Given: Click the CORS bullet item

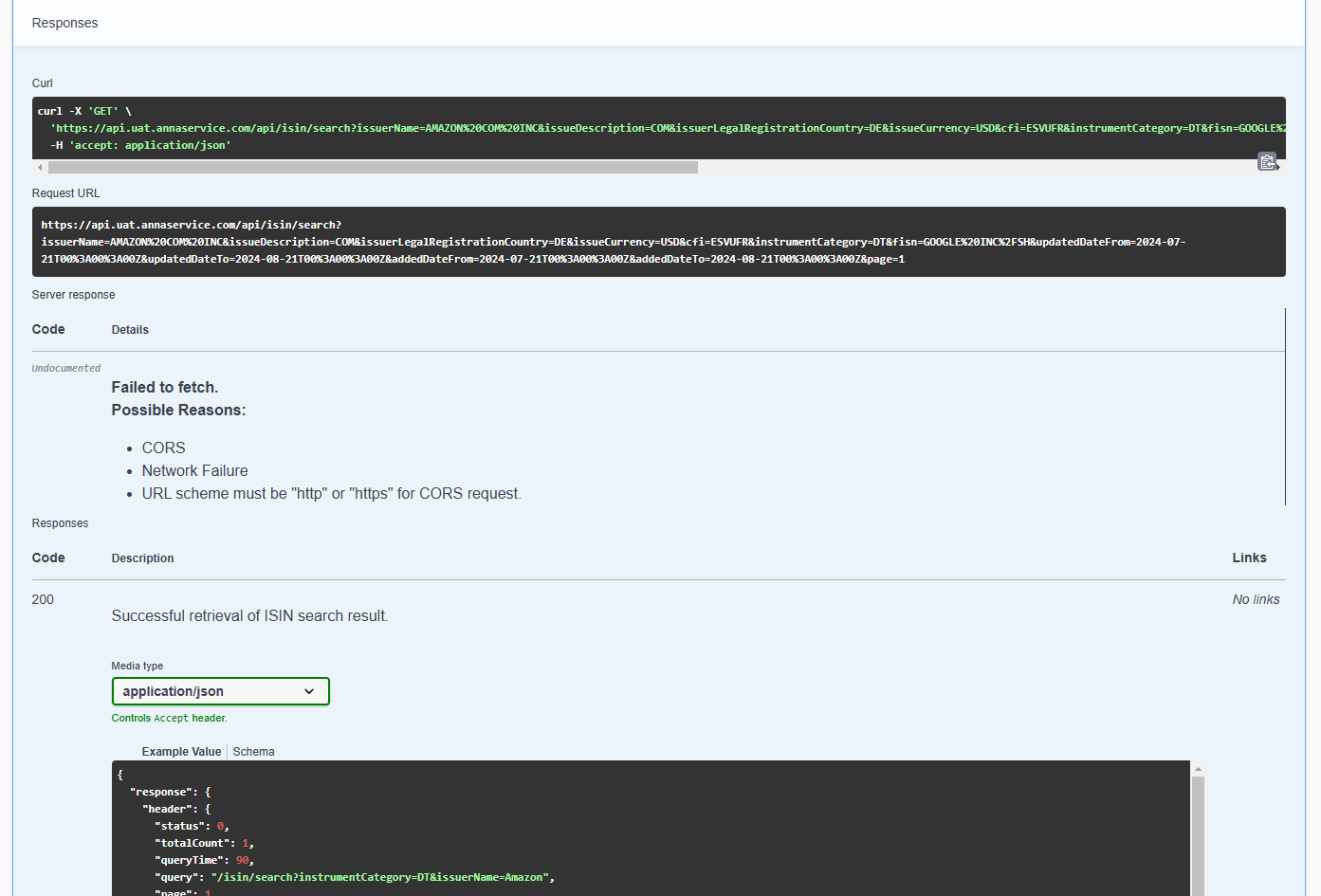Looking at the screenshot, I should tap(163, 448).
